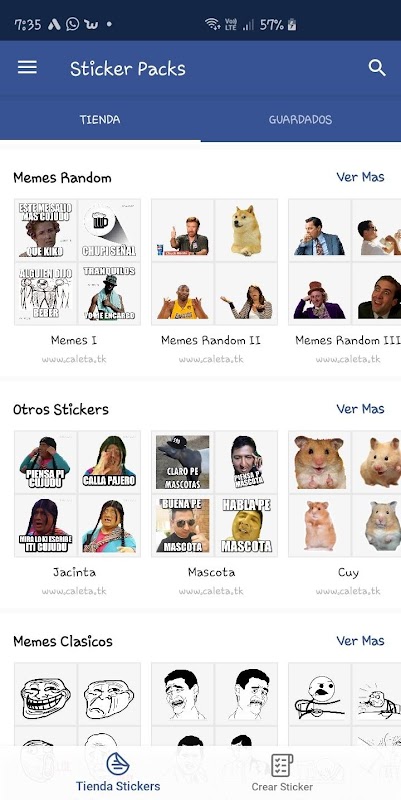Open the hamburger navigation menu
The height and width of the screenshot is (800, 401).
[x=27, y=68]
